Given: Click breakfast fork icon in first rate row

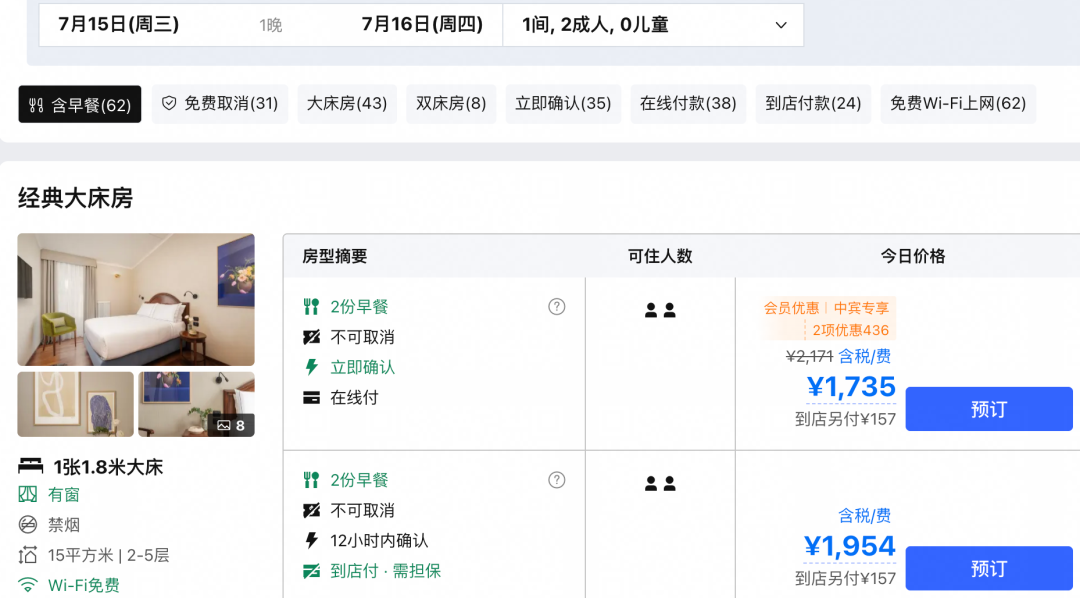Looking at the screenshot, I should click(311, 307).
